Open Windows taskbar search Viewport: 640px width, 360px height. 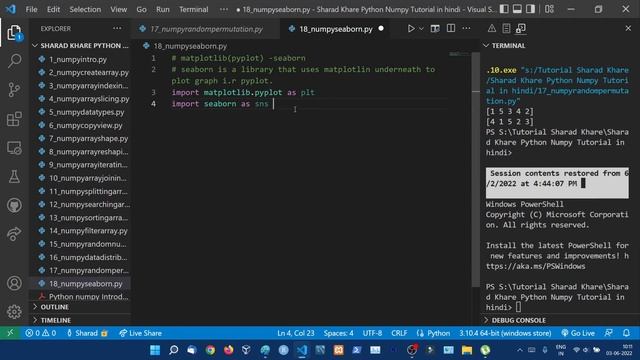click(x=173, y=350)
